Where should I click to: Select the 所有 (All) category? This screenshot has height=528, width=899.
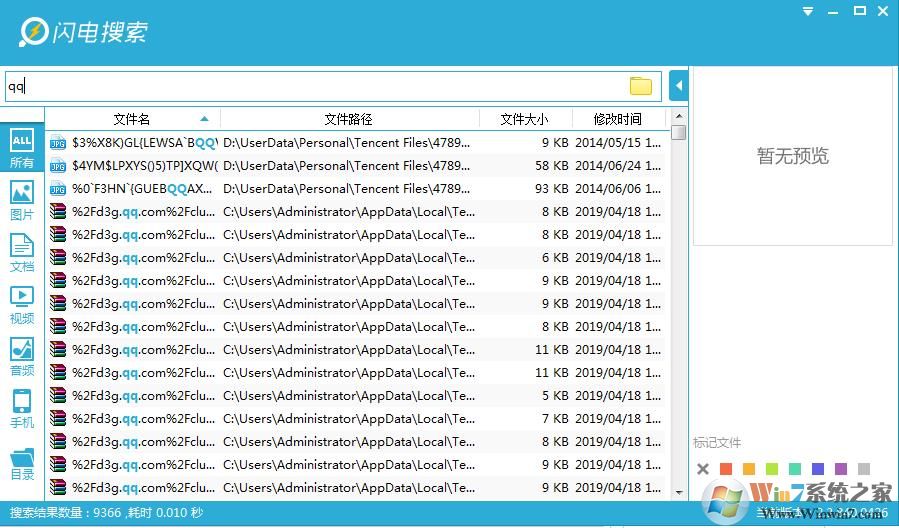coord(22,148)
